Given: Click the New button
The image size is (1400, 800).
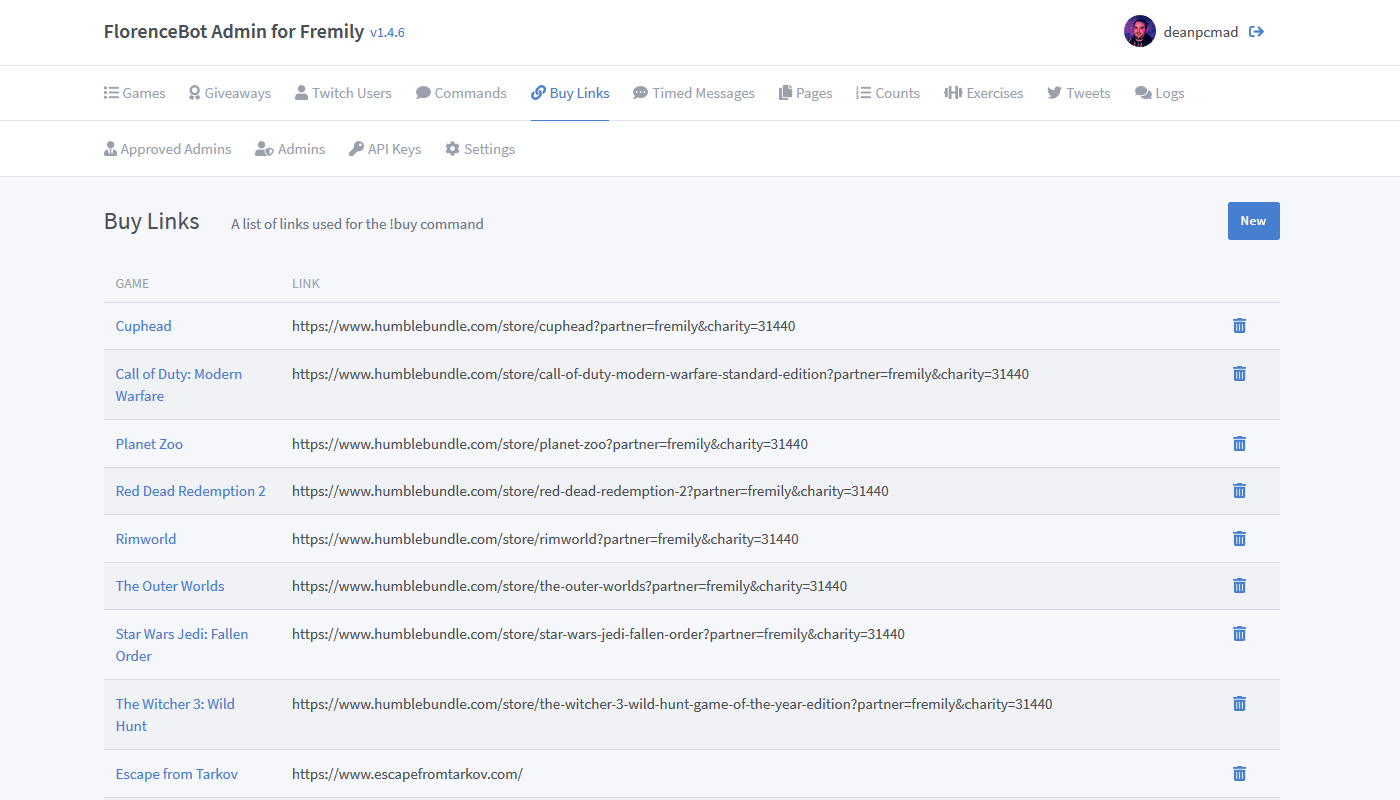Looking at the screenshot, I should coord(1253,221).
